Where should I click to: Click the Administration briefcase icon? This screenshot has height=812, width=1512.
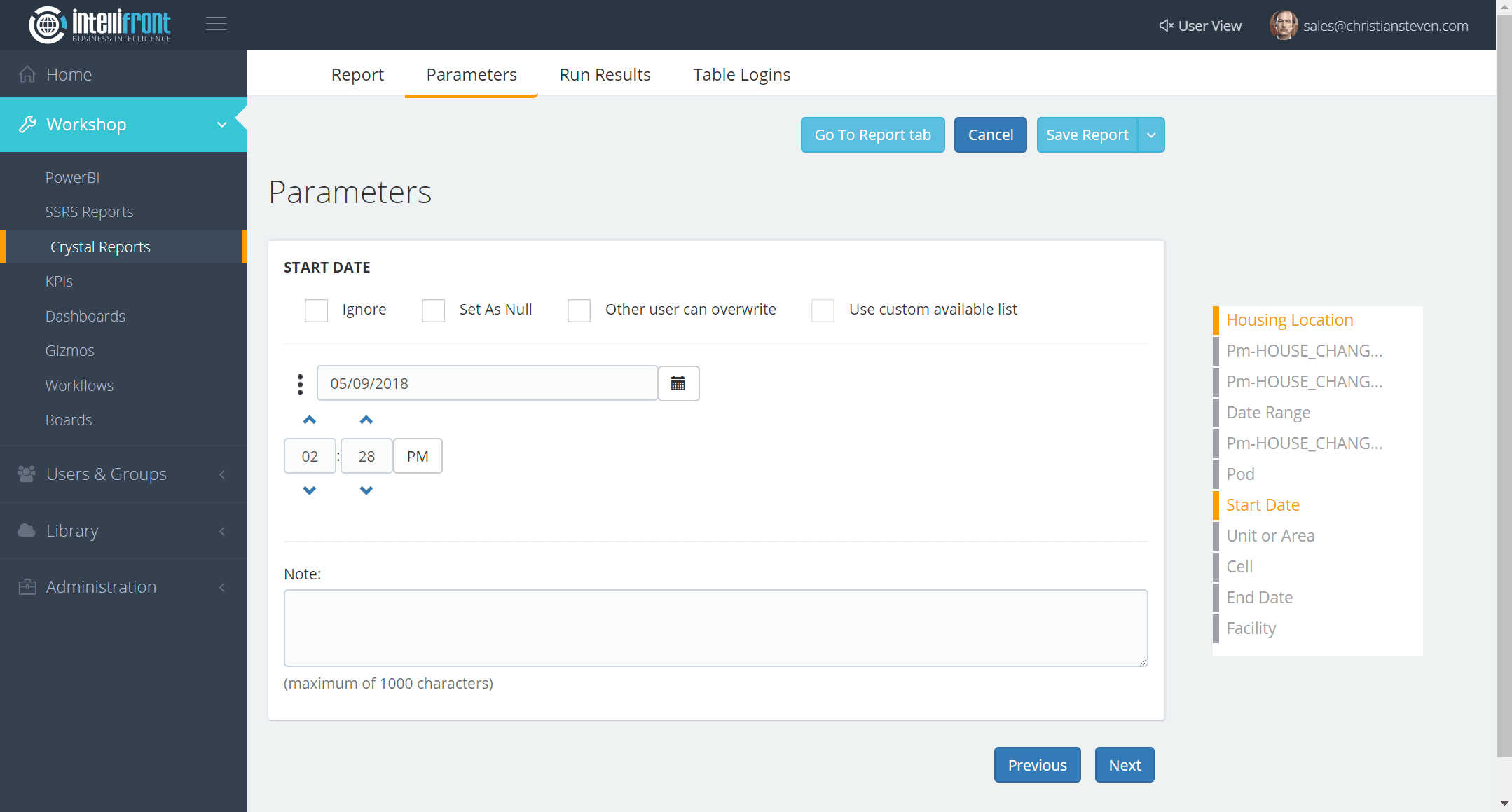coord(27,587)
